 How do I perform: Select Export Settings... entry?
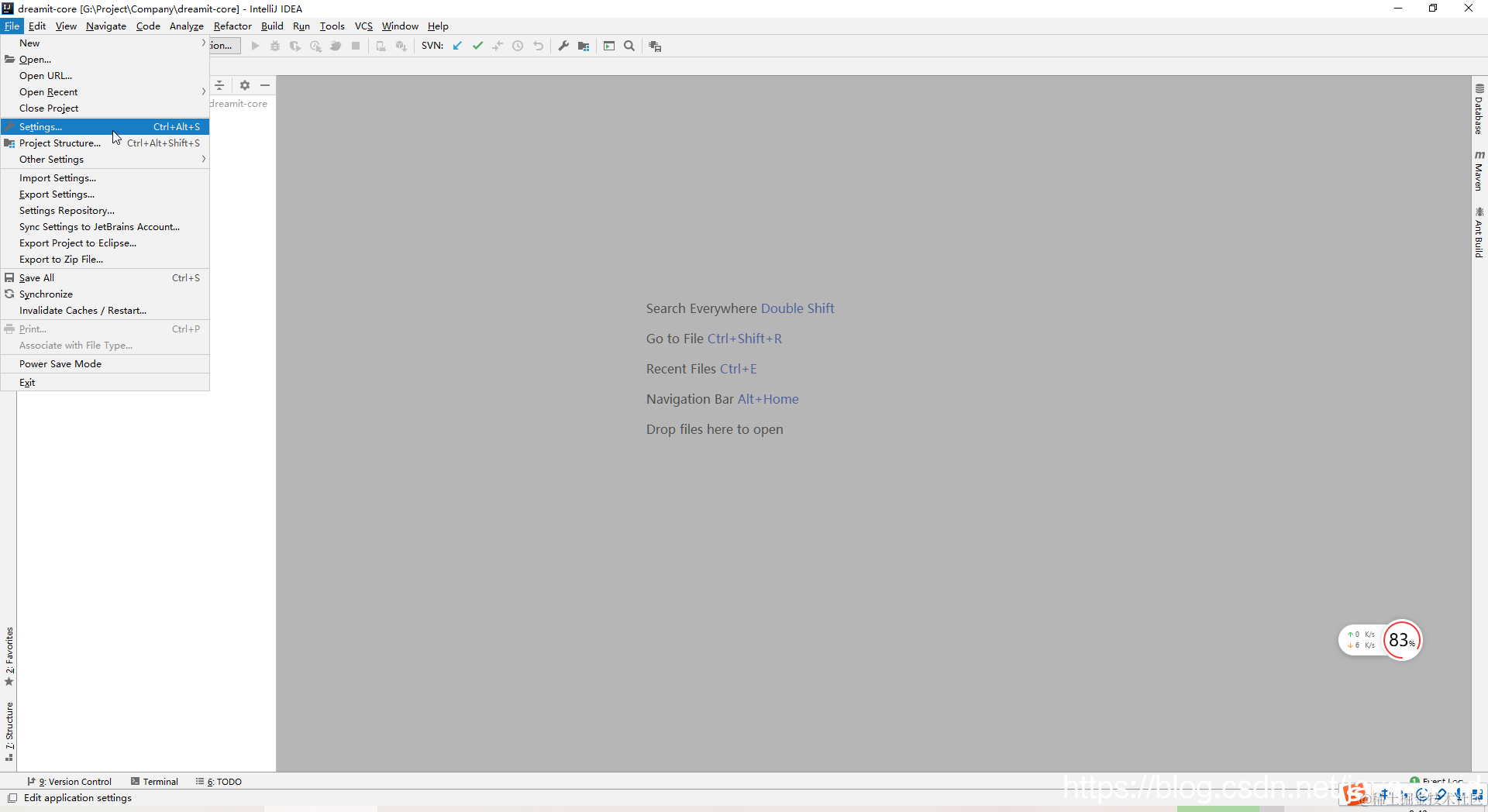point(105,194)
